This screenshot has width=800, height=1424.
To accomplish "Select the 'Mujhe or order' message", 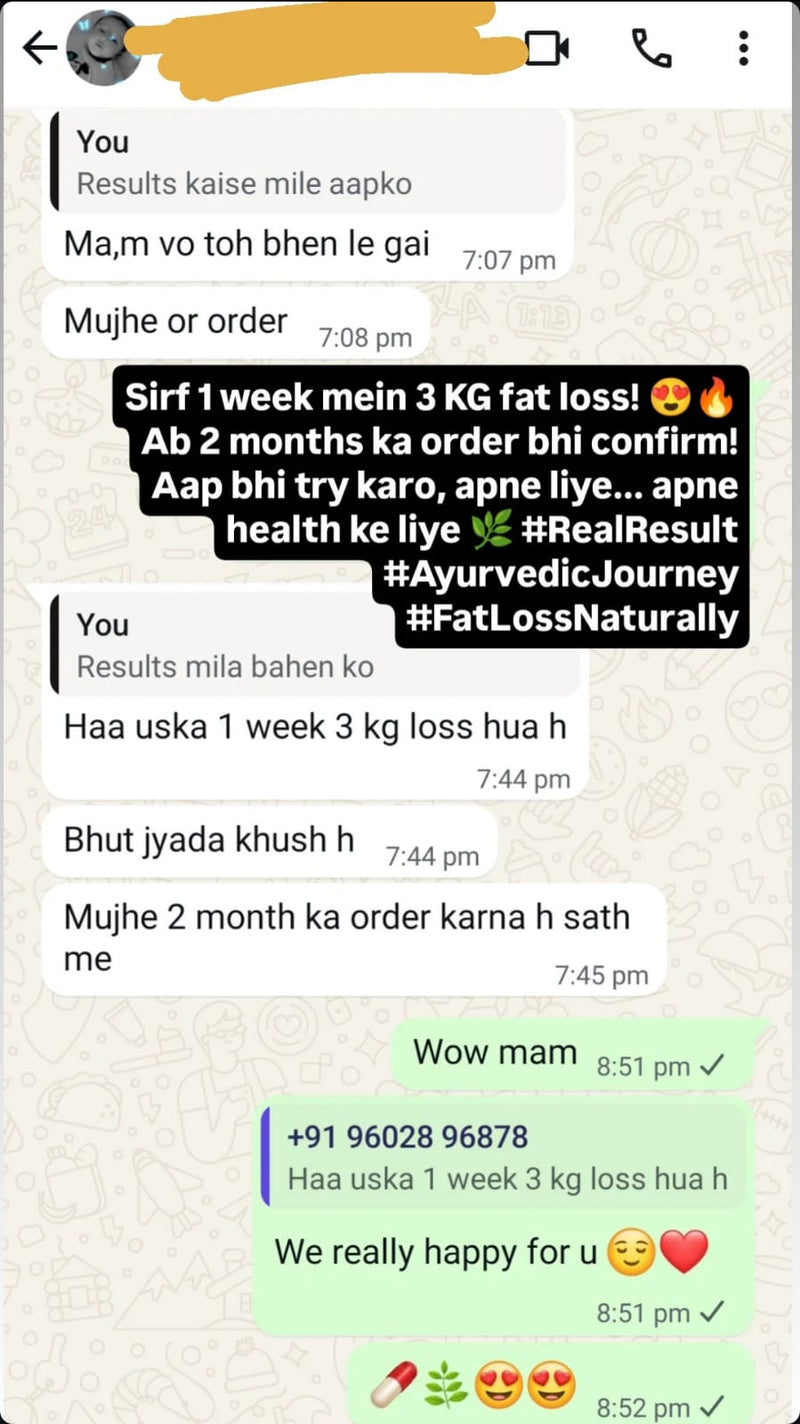I will [176, 321].
